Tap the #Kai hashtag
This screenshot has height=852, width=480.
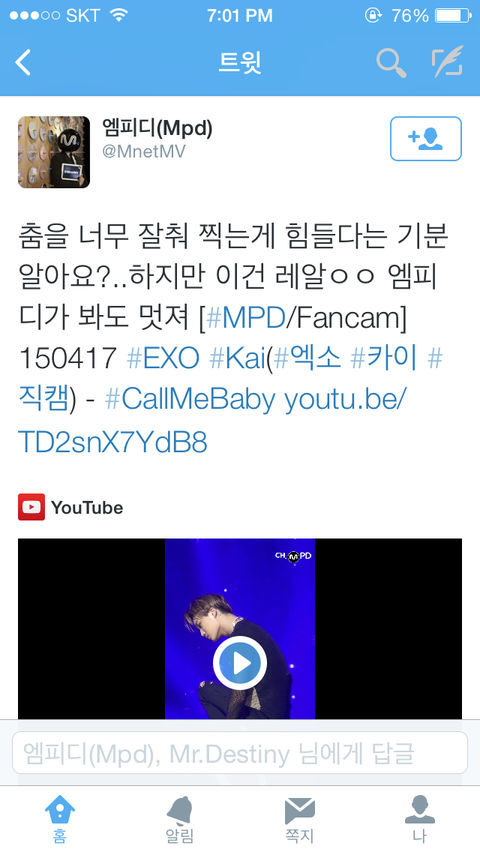tap(238, 359)
